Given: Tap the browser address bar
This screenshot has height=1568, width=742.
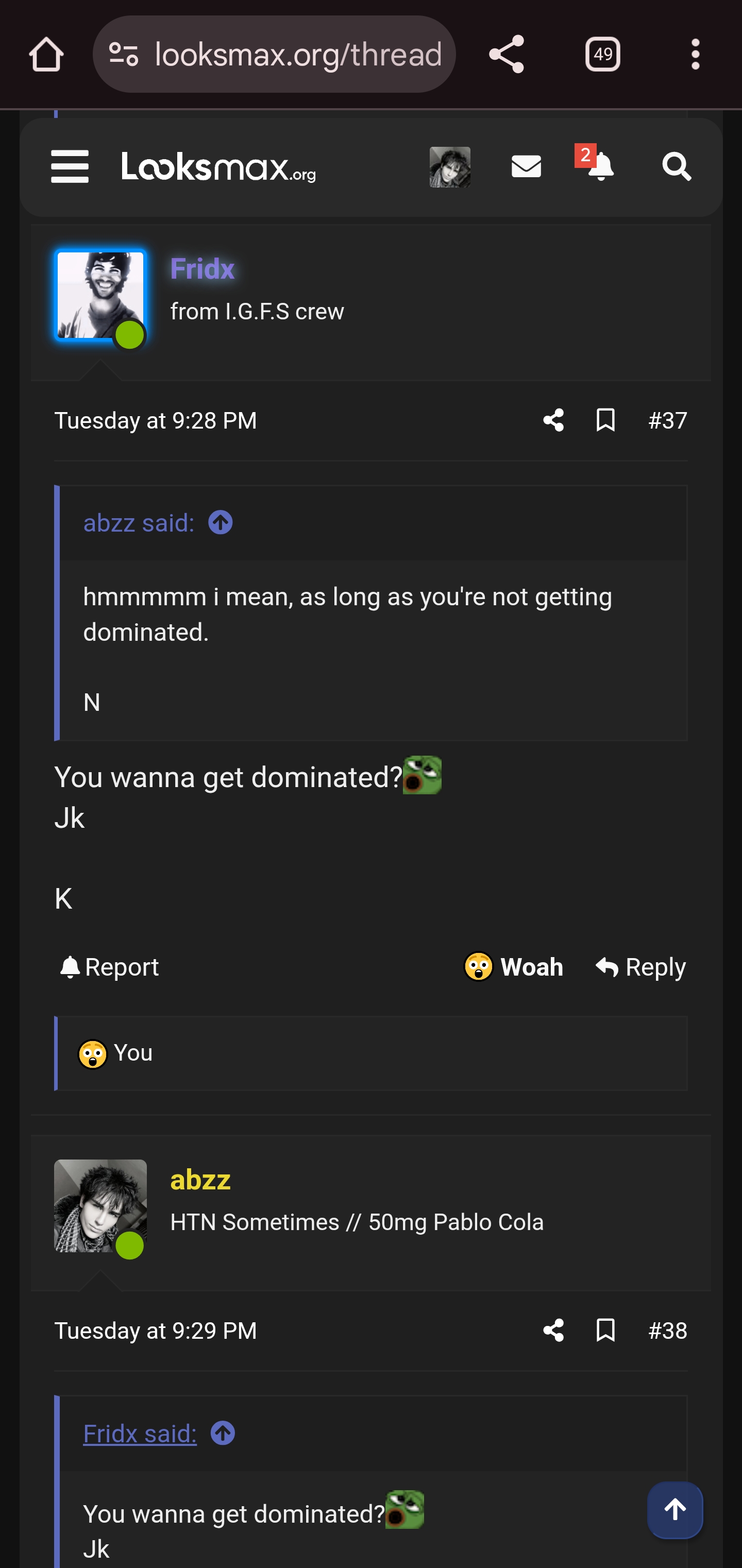Looking at the screenshot, I should pyautogui.click(x=298, y=55).
